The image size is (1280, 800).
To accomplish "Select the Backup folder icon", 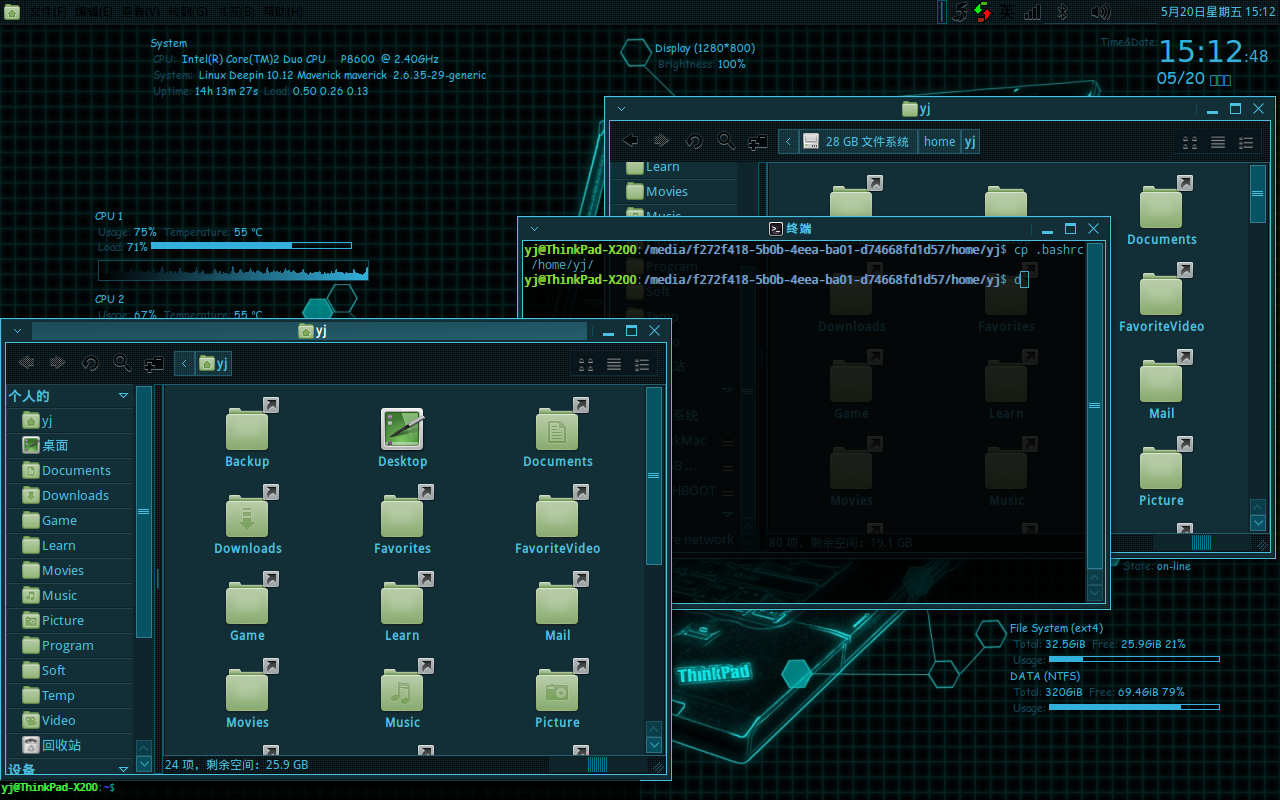I will [x=247, y=428].
